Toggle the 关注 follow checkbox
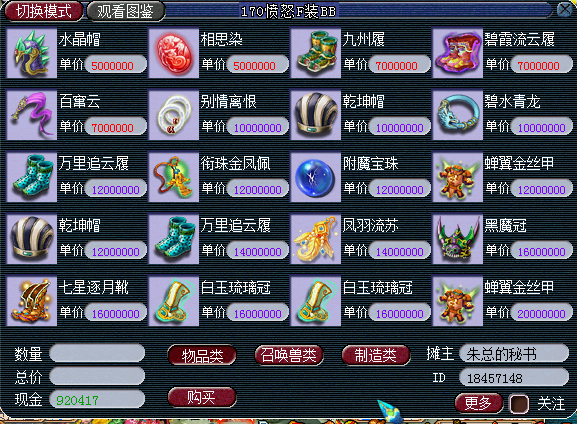 [x=519, y=404]
